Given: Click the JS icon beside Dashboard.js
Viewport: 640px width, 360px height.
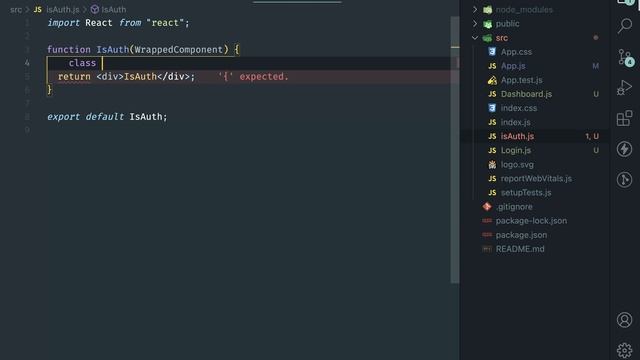Looking at the screenshot, I should click(492, 94).
